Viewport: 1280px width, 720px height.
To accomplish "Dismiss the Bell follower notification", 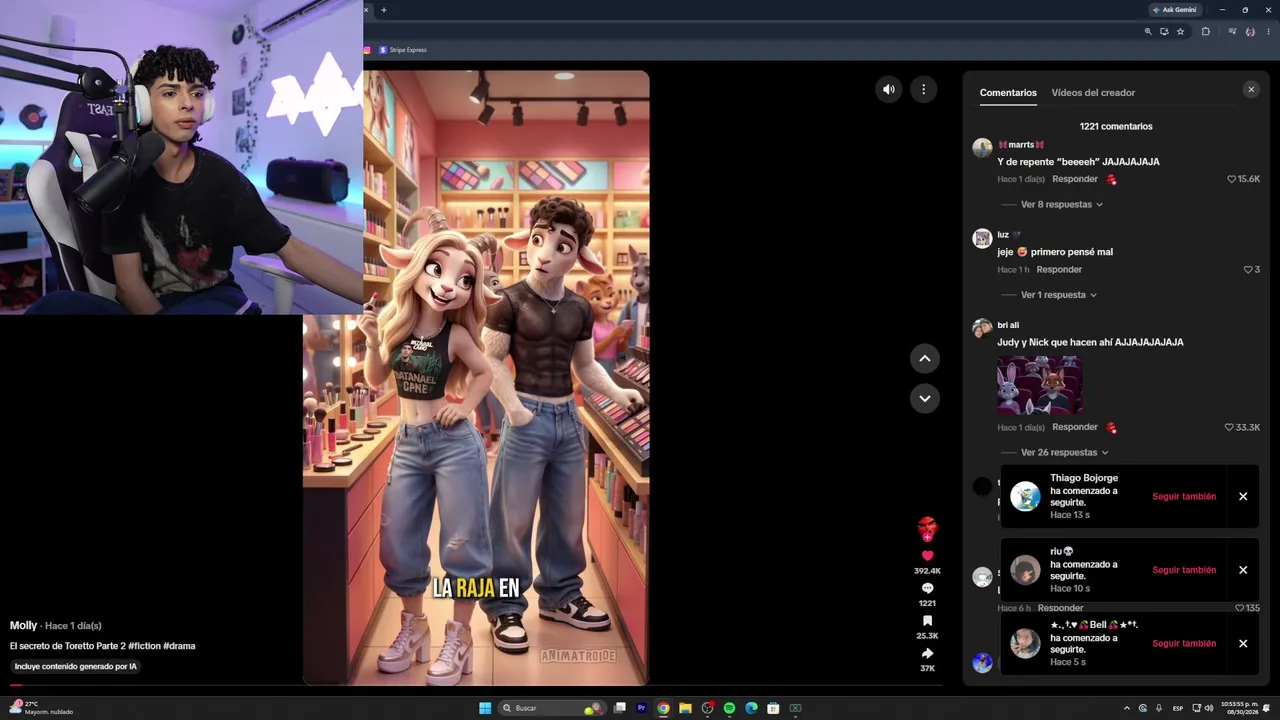I will [x=1243, y=643].
